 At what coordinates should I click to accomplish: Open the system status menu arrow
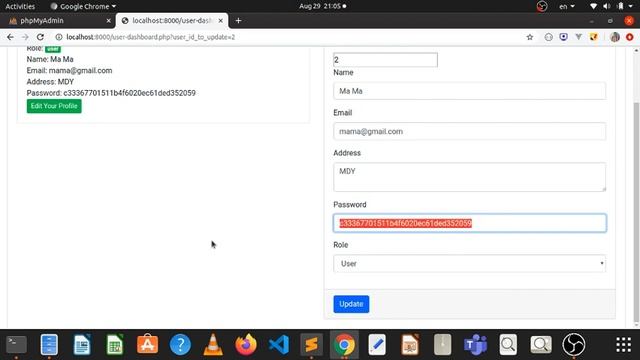tap(631, 6)
